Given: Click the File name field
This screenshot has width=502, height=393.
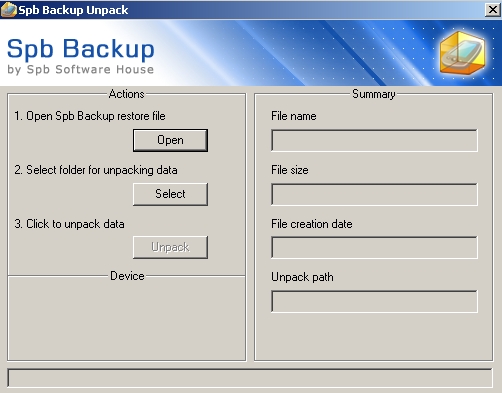Looking at the screenshot, I should (x=374, y=140).
